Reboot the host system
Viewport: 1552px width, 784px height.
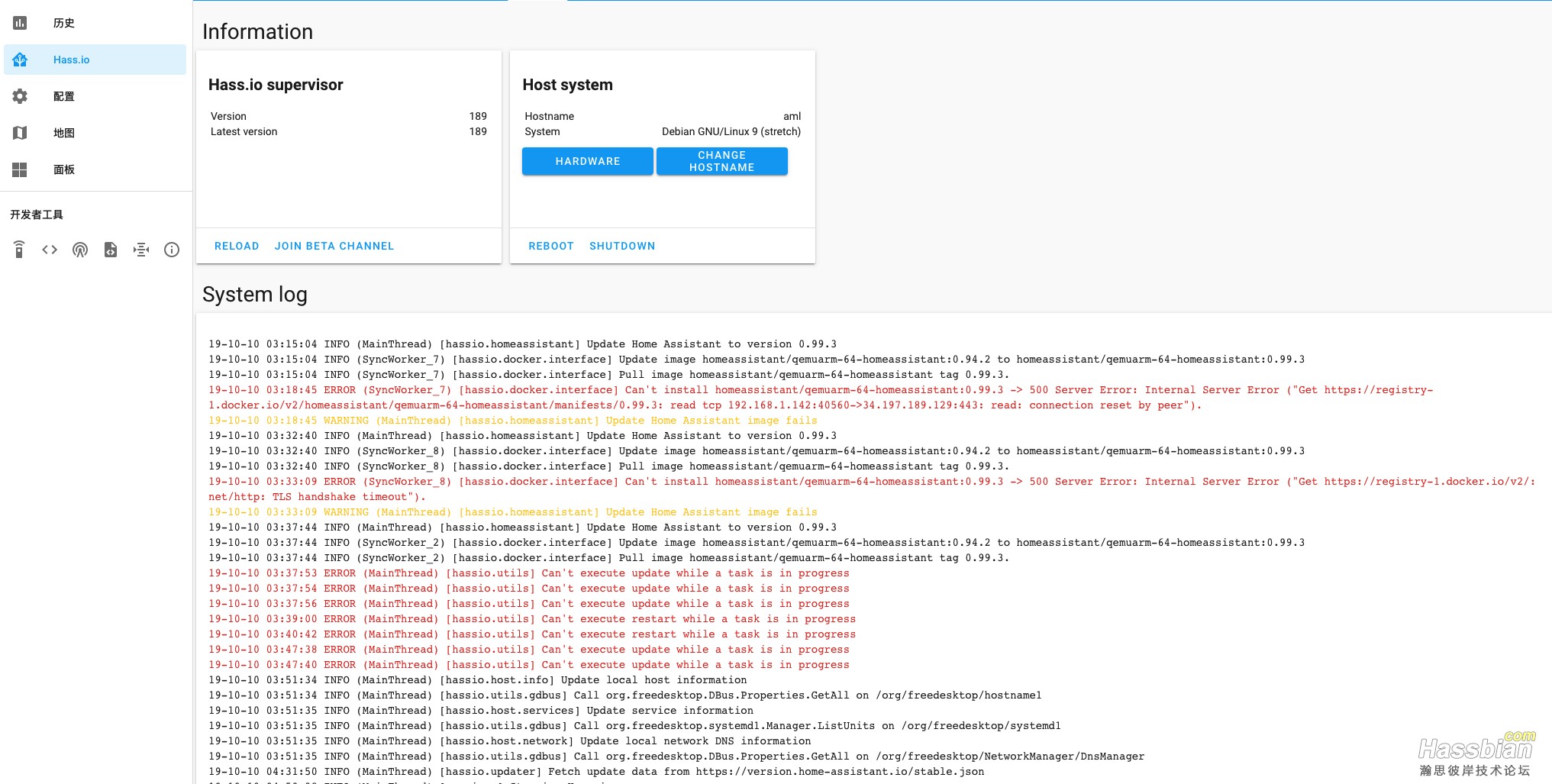pyautogui.click(x=551, y=246)
